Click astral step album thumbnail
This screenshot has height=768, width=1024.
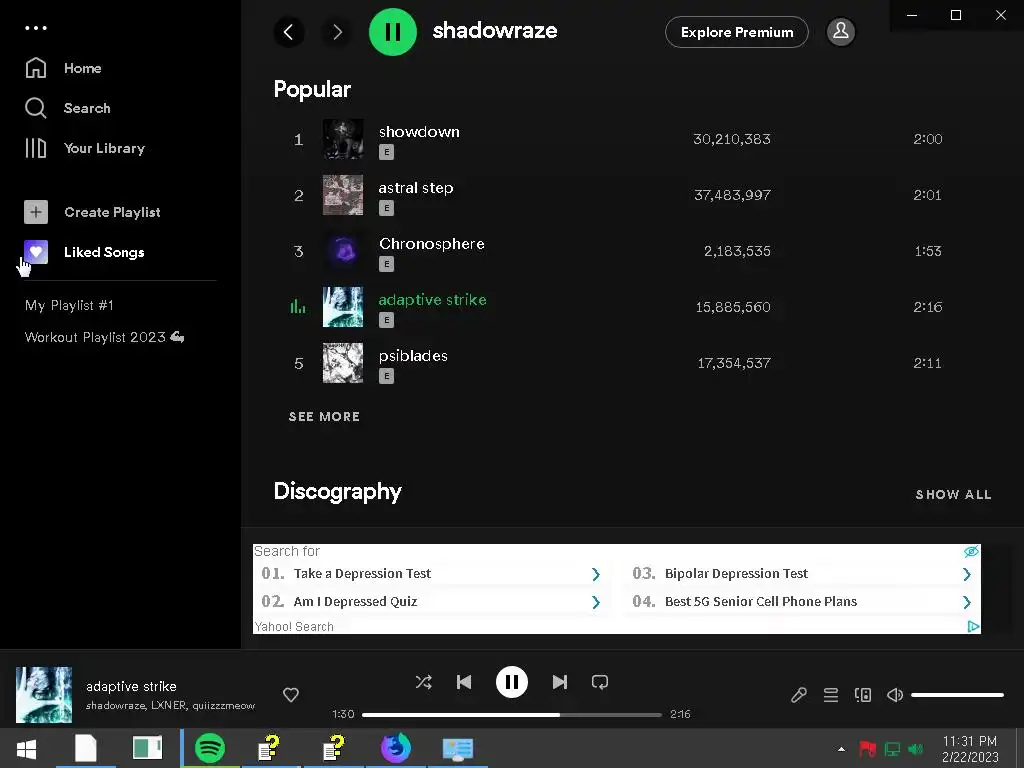(343, 195)
